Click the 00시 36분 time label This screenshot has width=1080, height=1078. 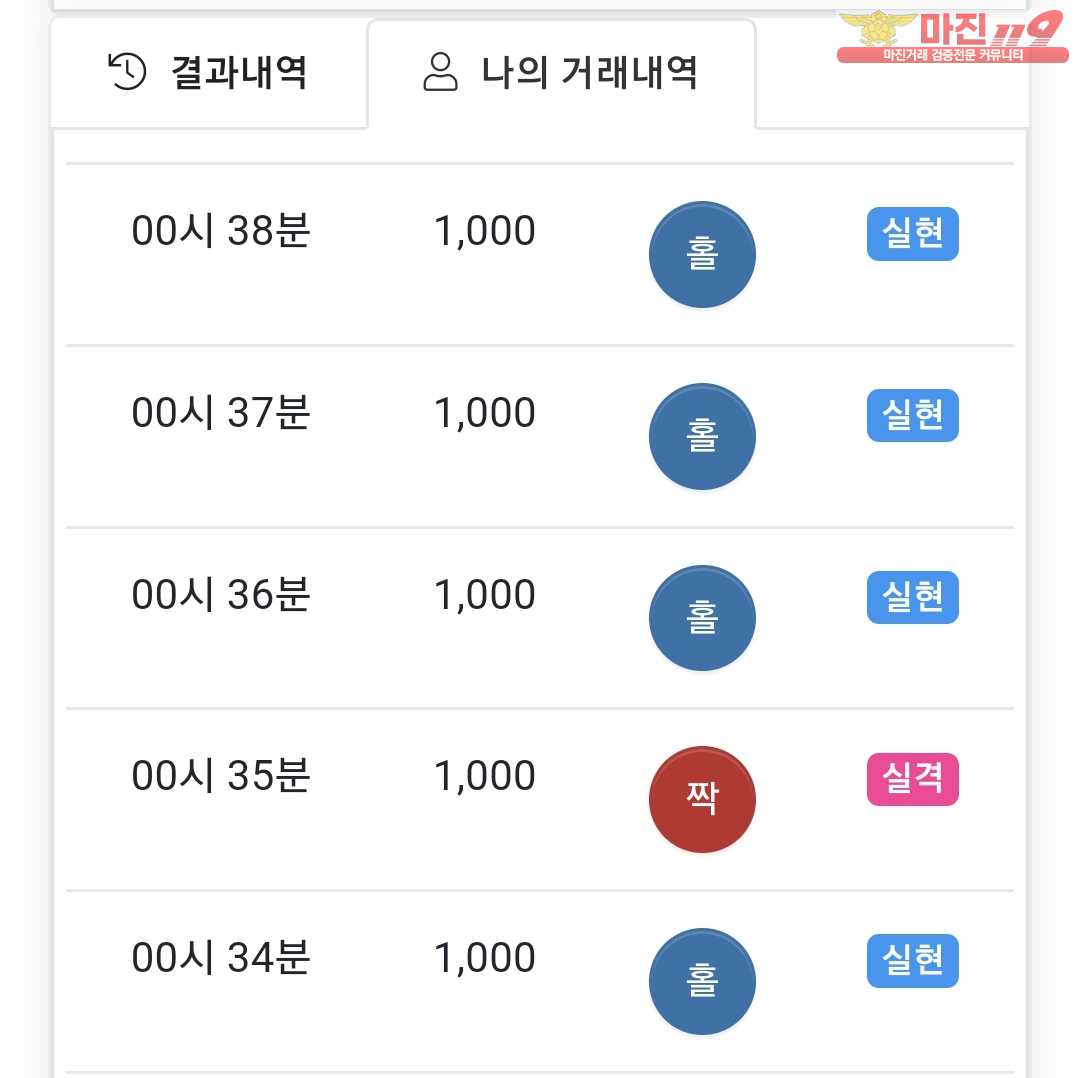click(221, 595)
